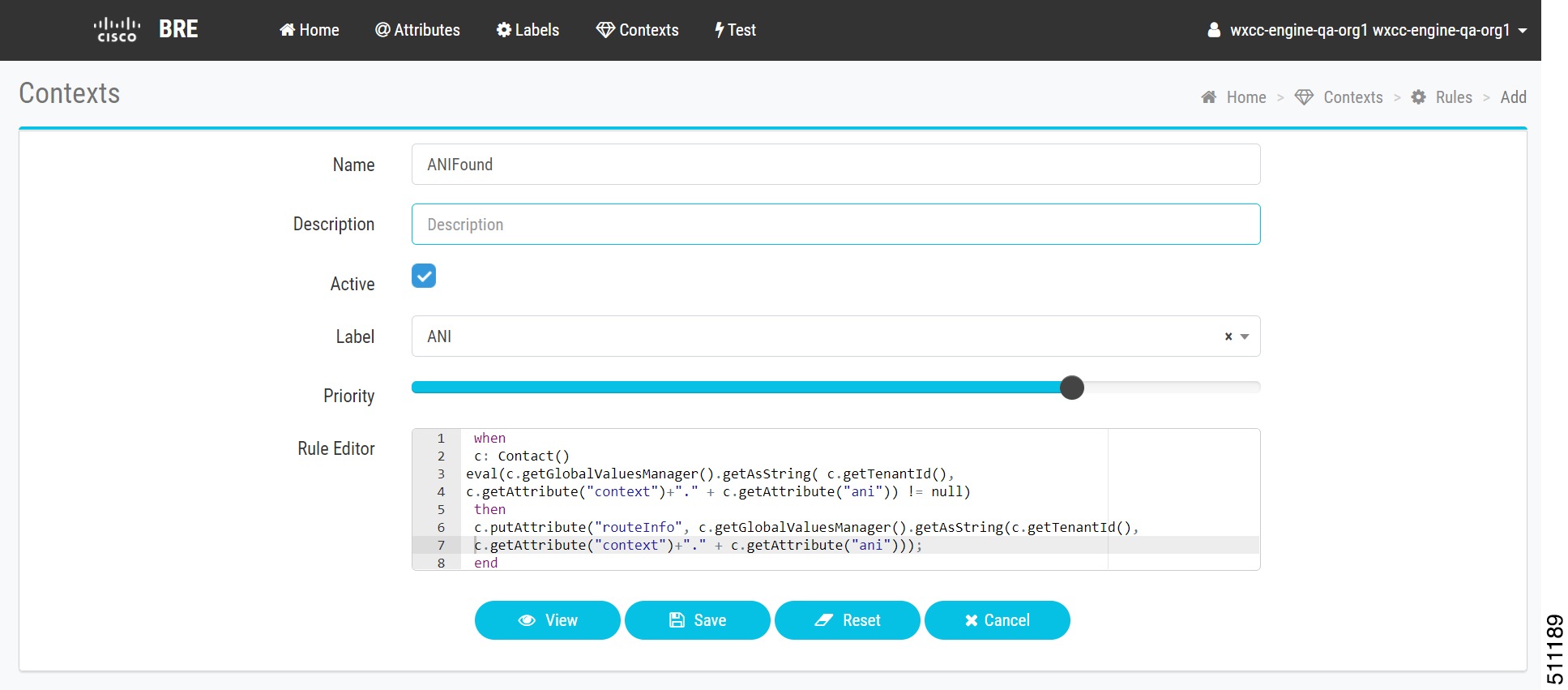Click the Reset button

(847, 620)
